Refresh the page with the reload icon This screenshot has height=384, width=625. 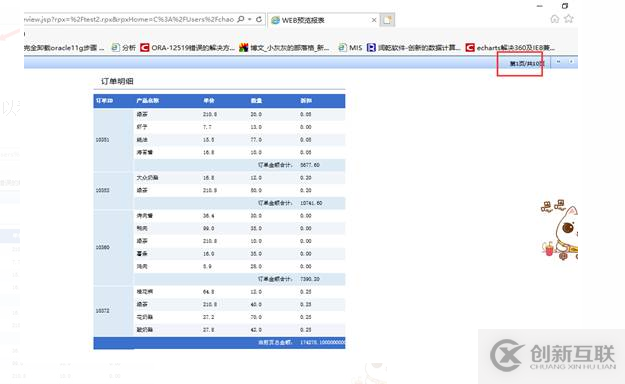click(x=259, y=19)
